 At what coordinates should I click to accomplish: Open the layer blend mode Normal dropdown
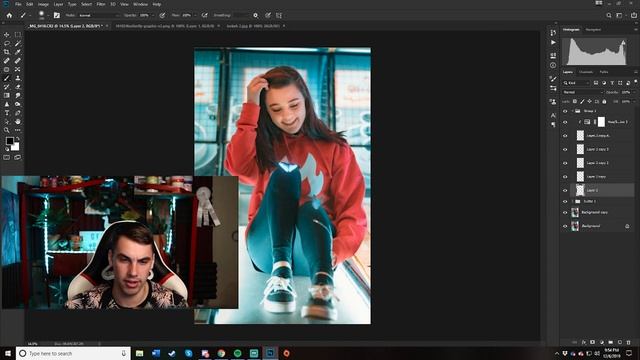582,92
